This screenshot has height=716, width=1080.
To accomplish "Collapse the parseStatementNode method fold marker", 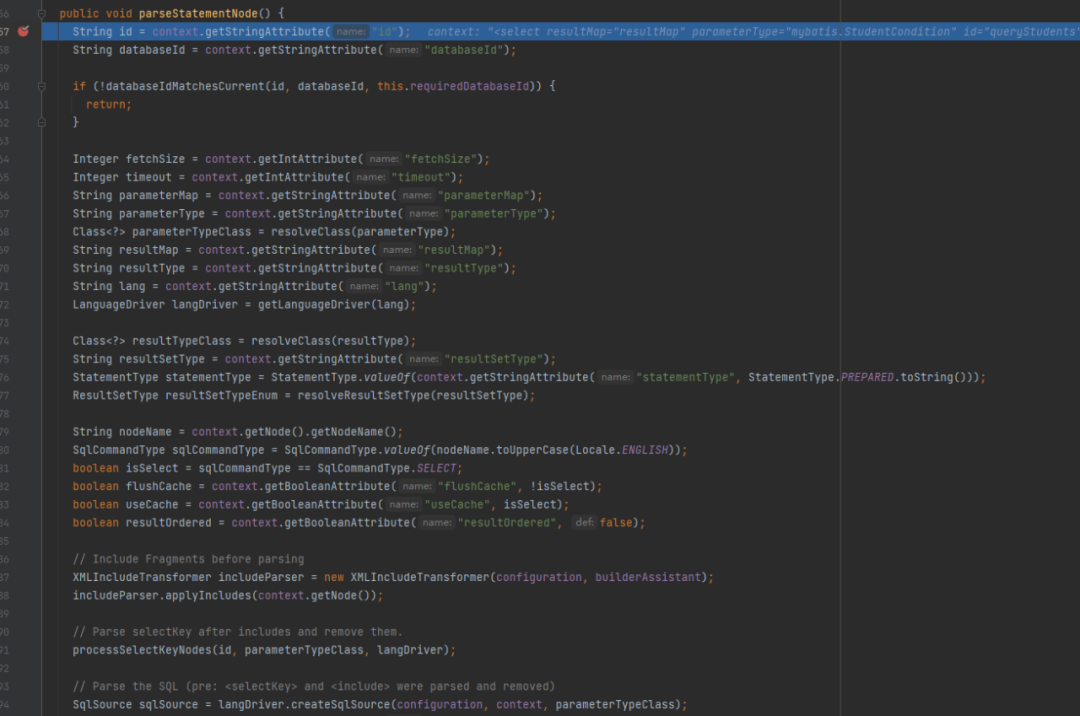I will (42, 14).
